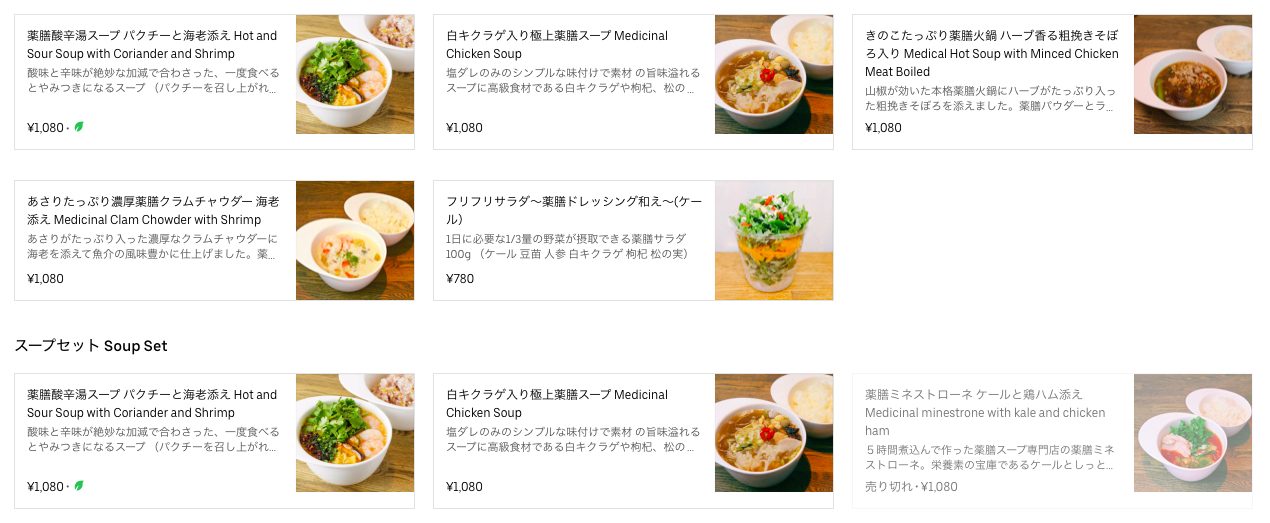Click the スープセット Soup Set section heading
Screen dimensions: 1270x523
pyautogui.click(x=91, y=346)
